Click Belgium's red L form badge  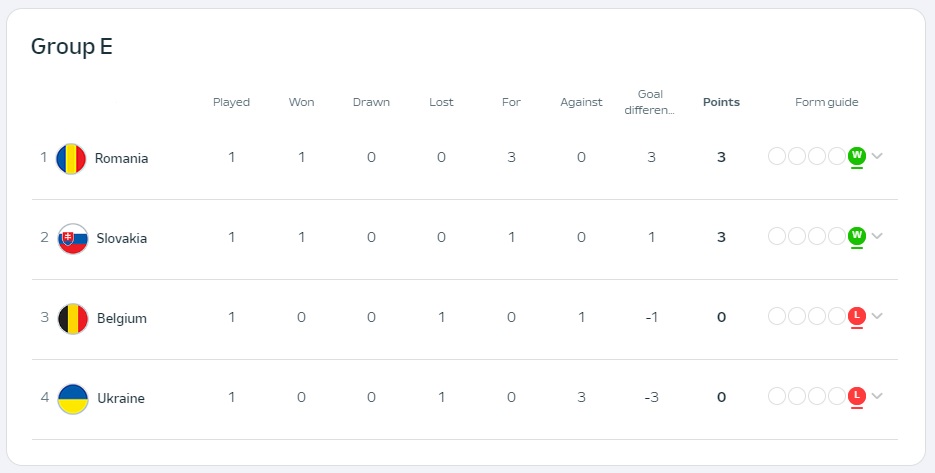pyautogui.click(x=857, y=316)
